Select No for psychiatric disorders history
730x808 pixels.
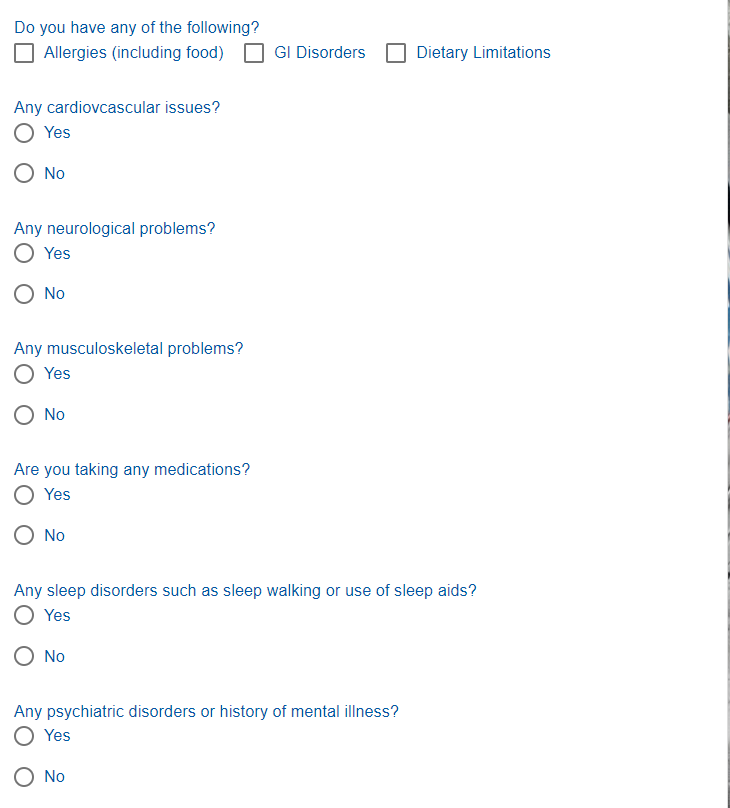click(24, 777)
